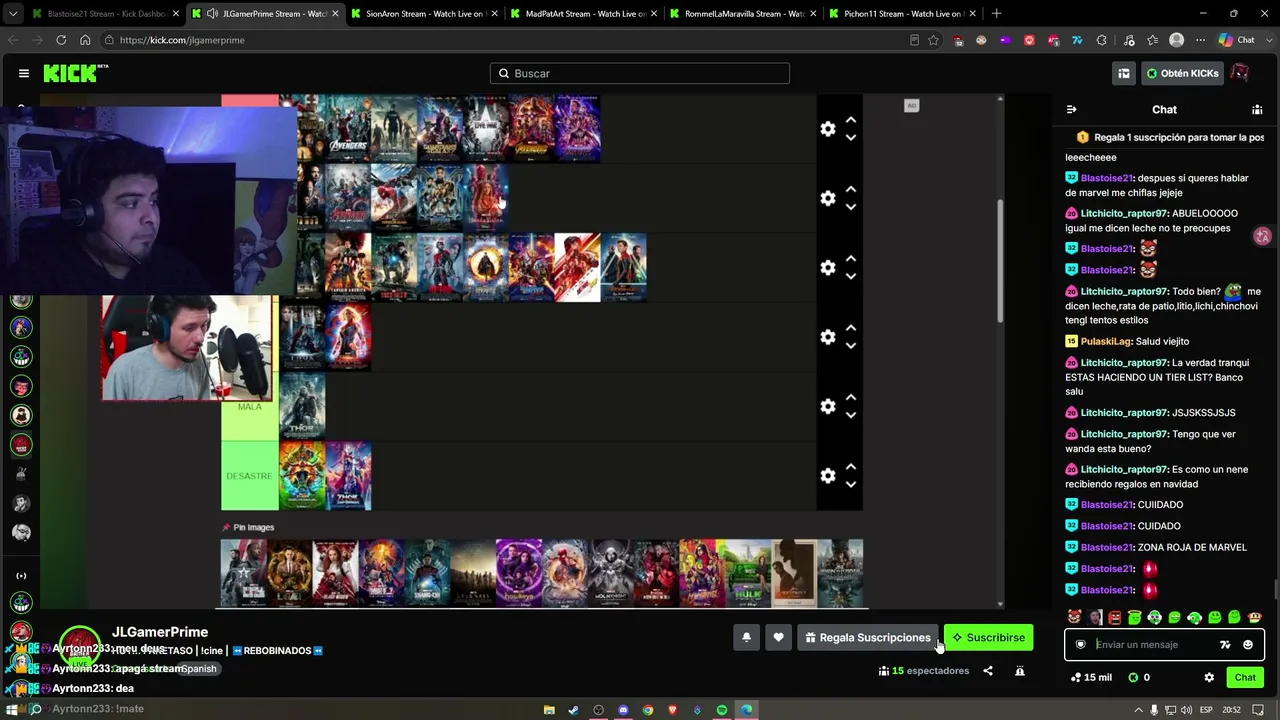Move the MALA tier row down
The width and height of the screenshot is (1280, 720).
pos(851,415)
